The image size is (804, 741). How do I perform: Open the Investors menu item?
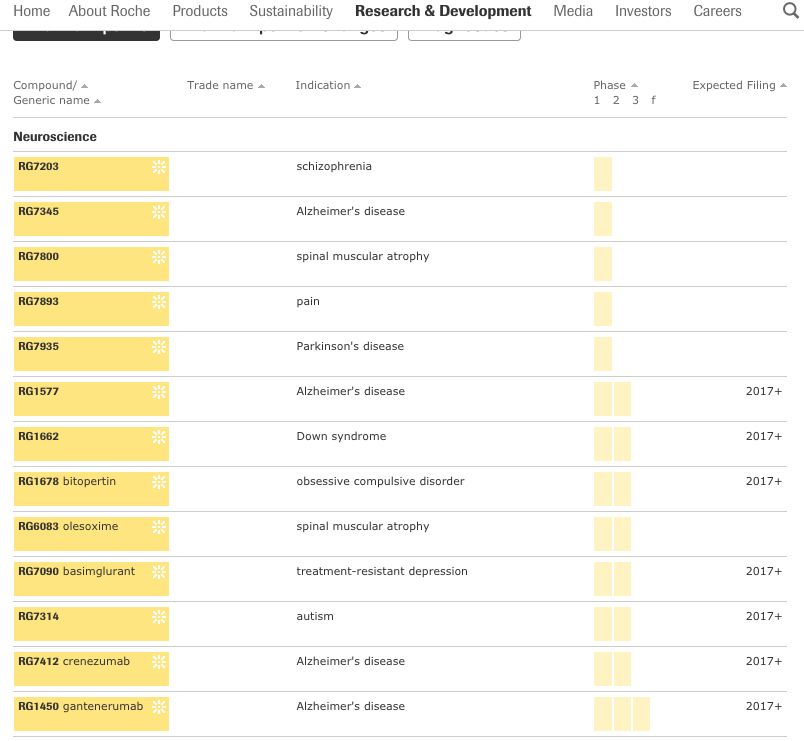click(643, 11)
